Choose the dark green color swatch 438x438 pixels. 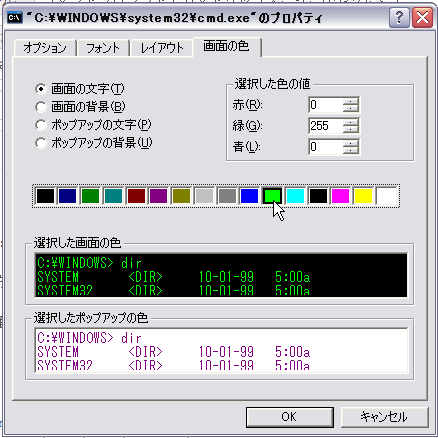tap(90, 196)
